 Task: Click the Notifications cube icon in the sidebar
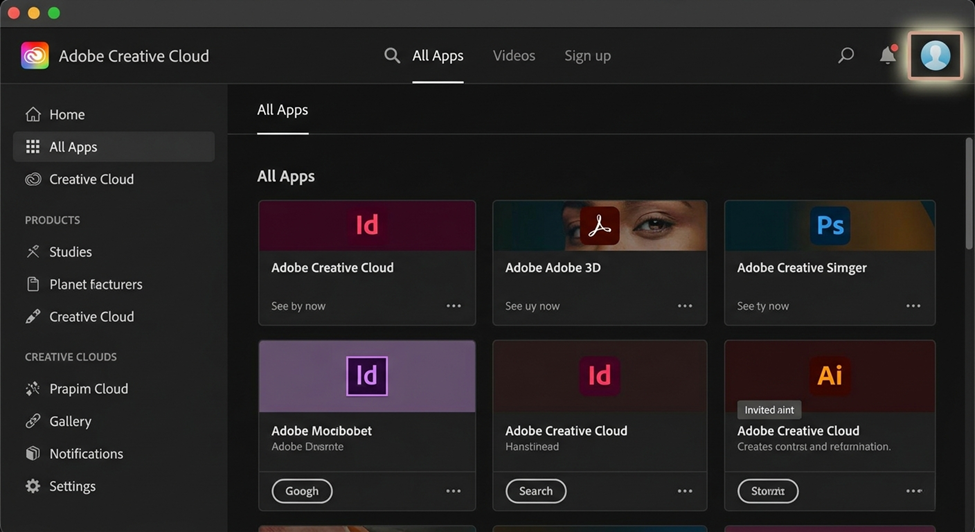point(33,453)
